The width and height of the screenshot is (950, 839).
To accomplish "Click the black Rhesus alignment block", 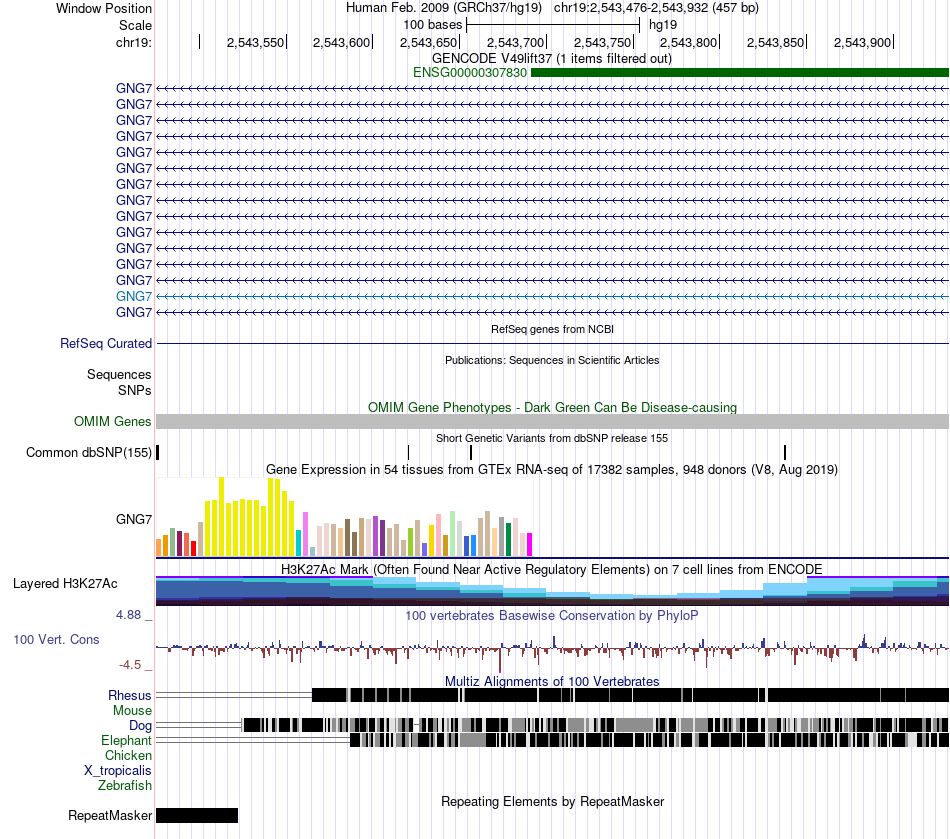I will pos(630,695).
